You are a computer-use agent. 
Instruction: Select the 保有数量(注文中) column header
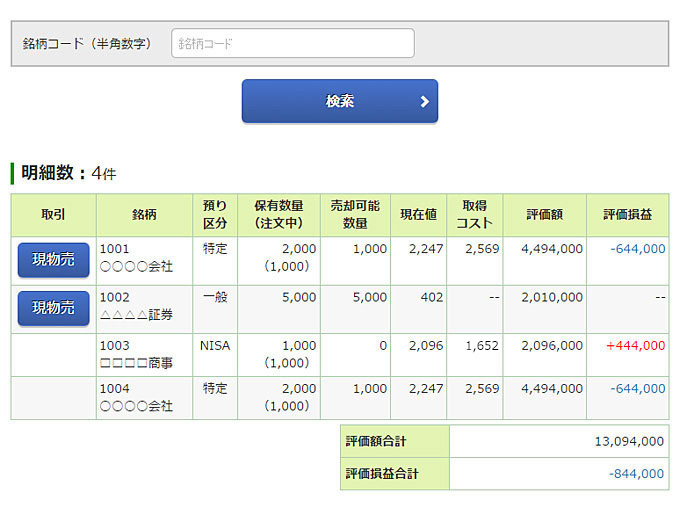coord(279,215)
